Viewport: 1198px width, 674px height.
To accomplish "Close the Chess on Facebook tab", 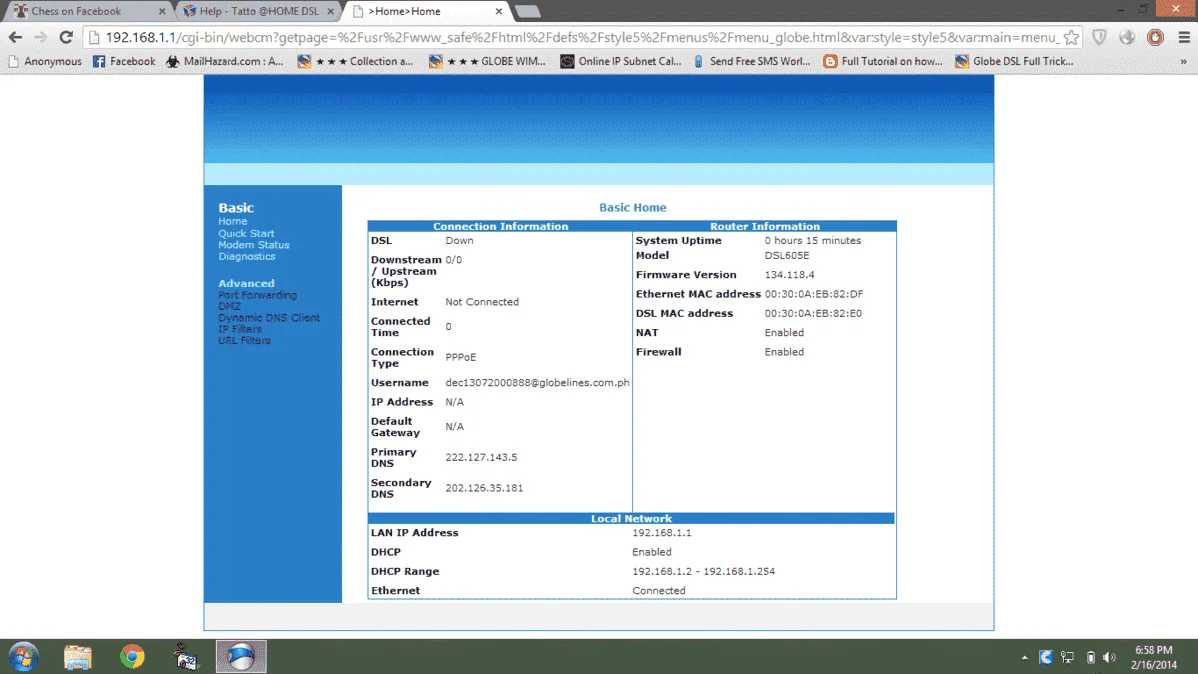I will coord(162,11).
